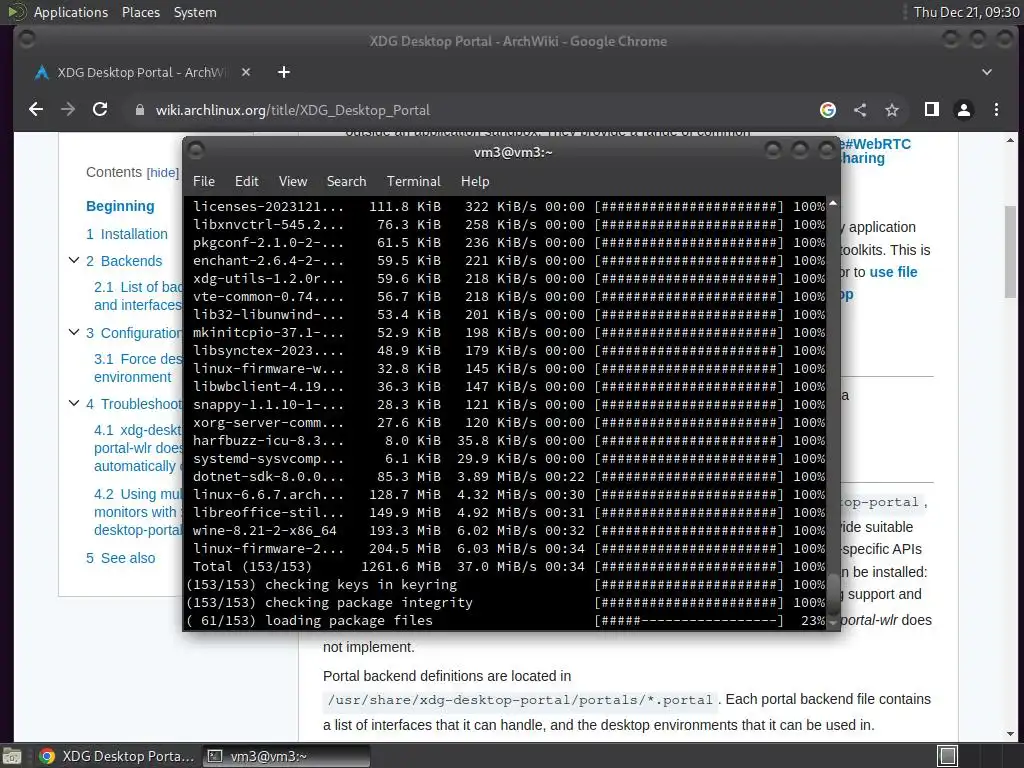
Task: Go to section 5 See also
Action: 121,558
